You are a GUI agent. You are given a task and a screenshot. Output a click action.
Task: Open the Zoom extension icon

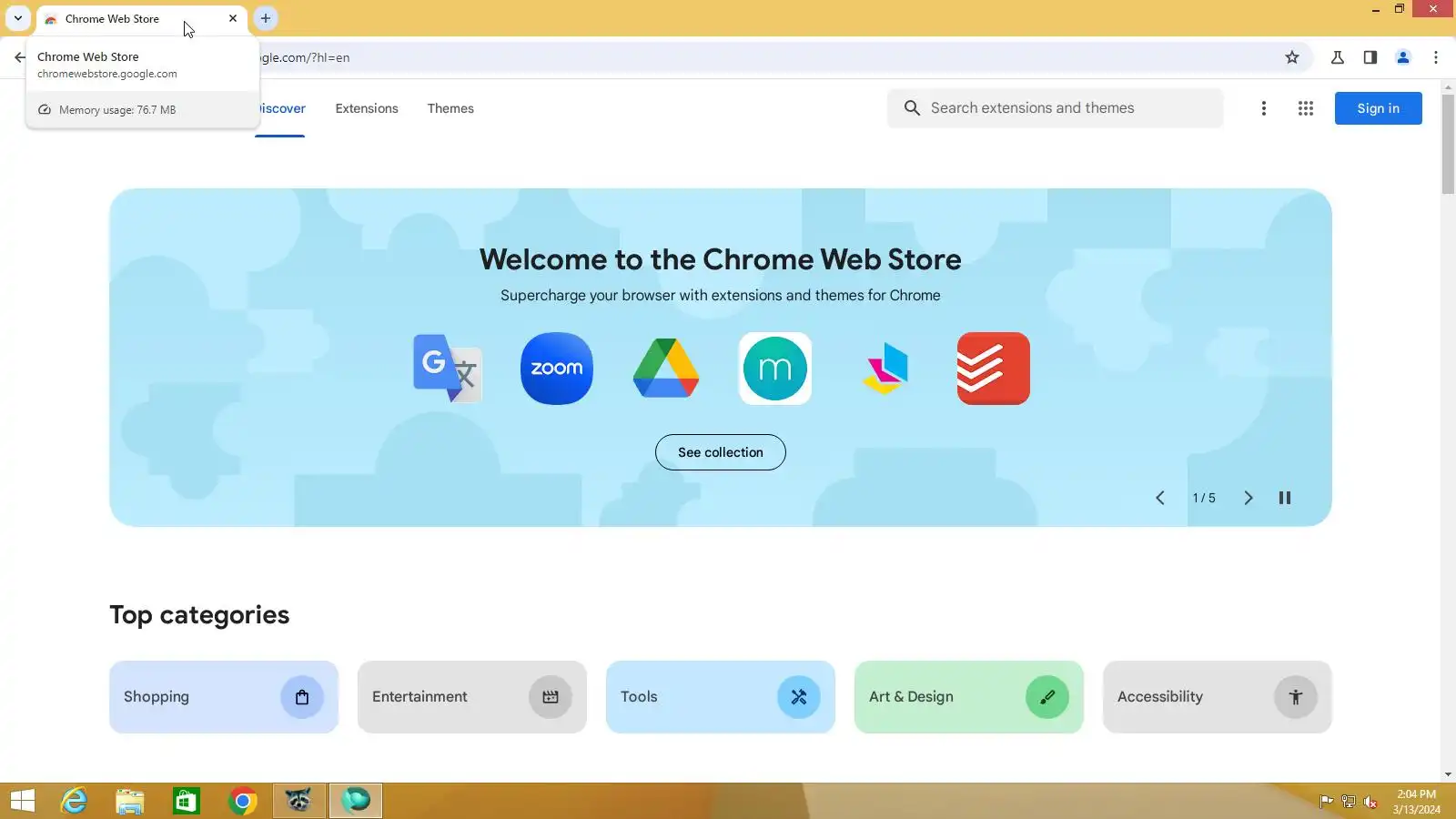pos(556,369)
